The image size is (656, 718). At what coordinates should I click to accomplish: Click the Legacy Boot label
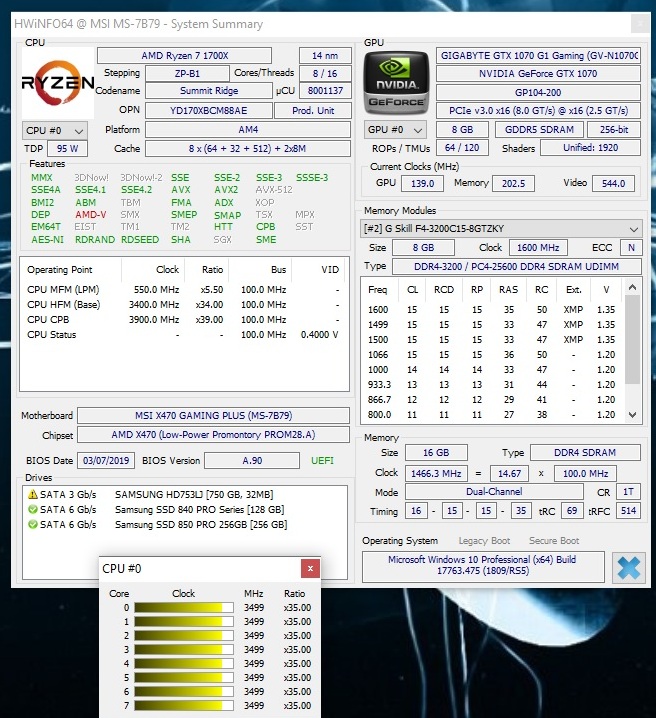pyautogui.click(x=484, y=541)
